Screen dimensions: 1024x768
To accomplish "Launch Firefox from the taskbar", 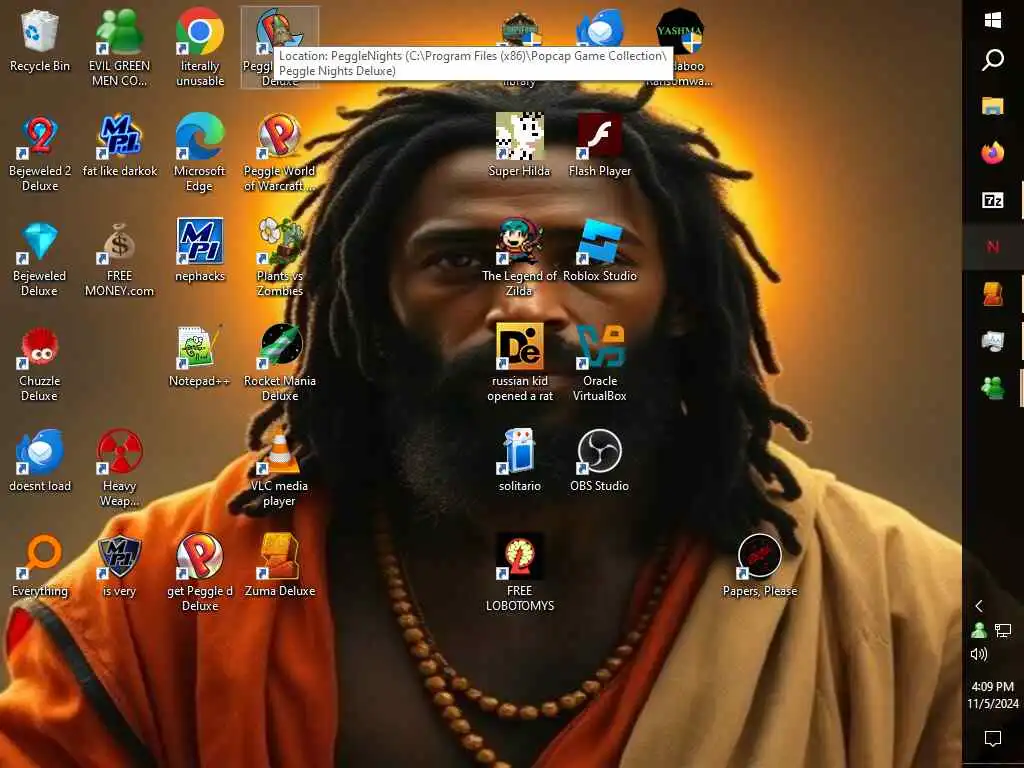I will pos(993,153).
